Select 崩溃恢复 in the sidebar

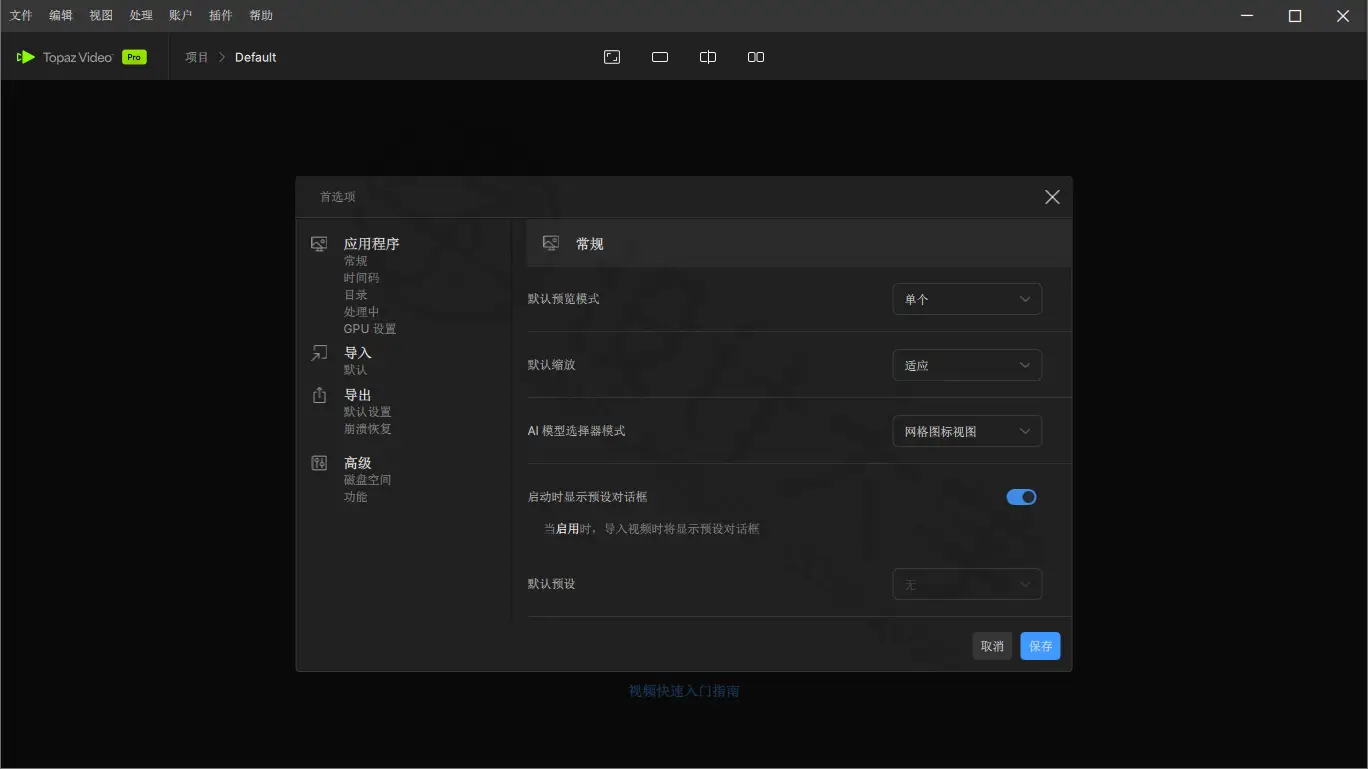click(367, 429)
